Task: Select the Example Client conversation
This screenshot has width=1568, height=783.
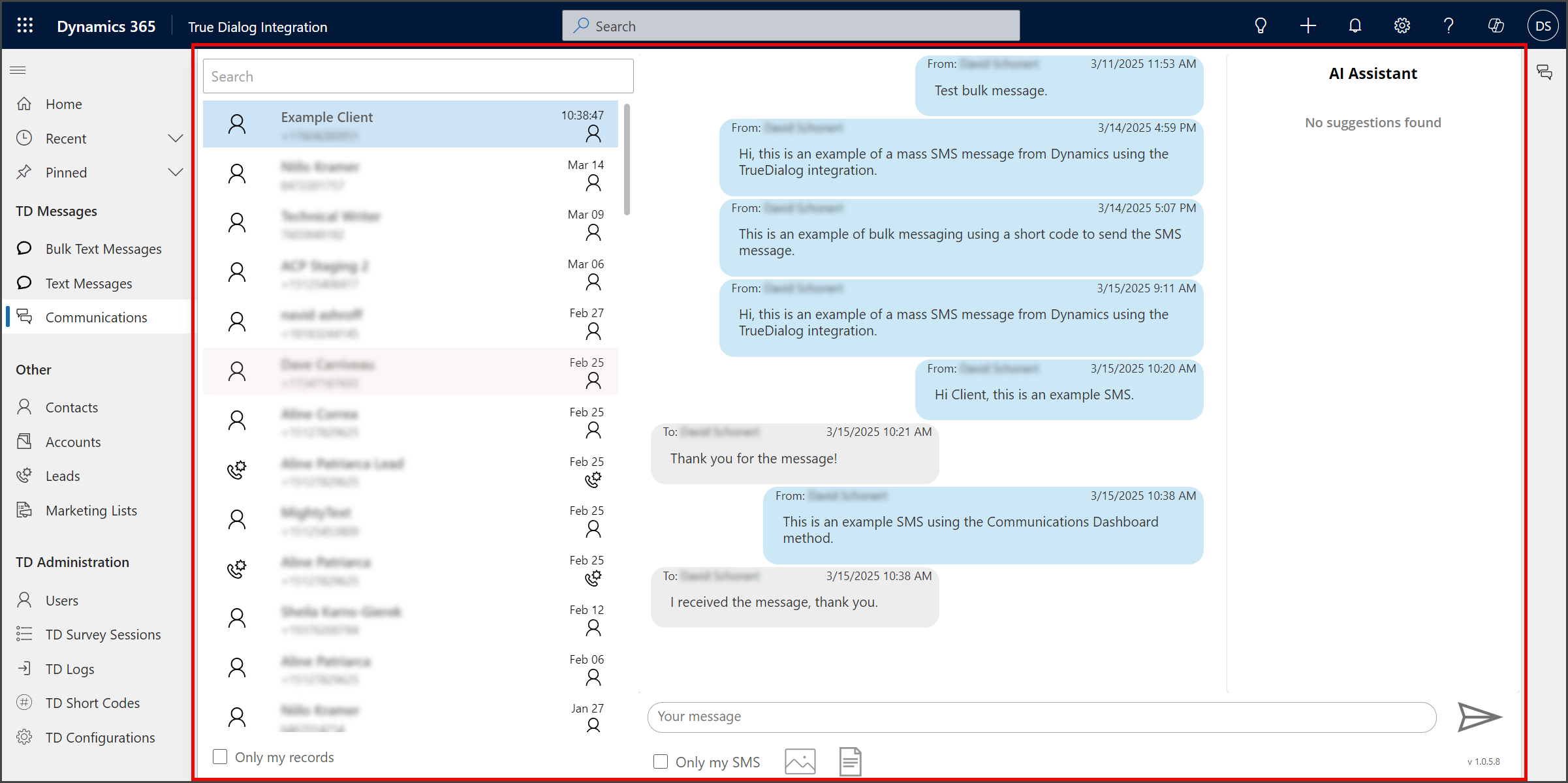Action: (x=411, y=124)
